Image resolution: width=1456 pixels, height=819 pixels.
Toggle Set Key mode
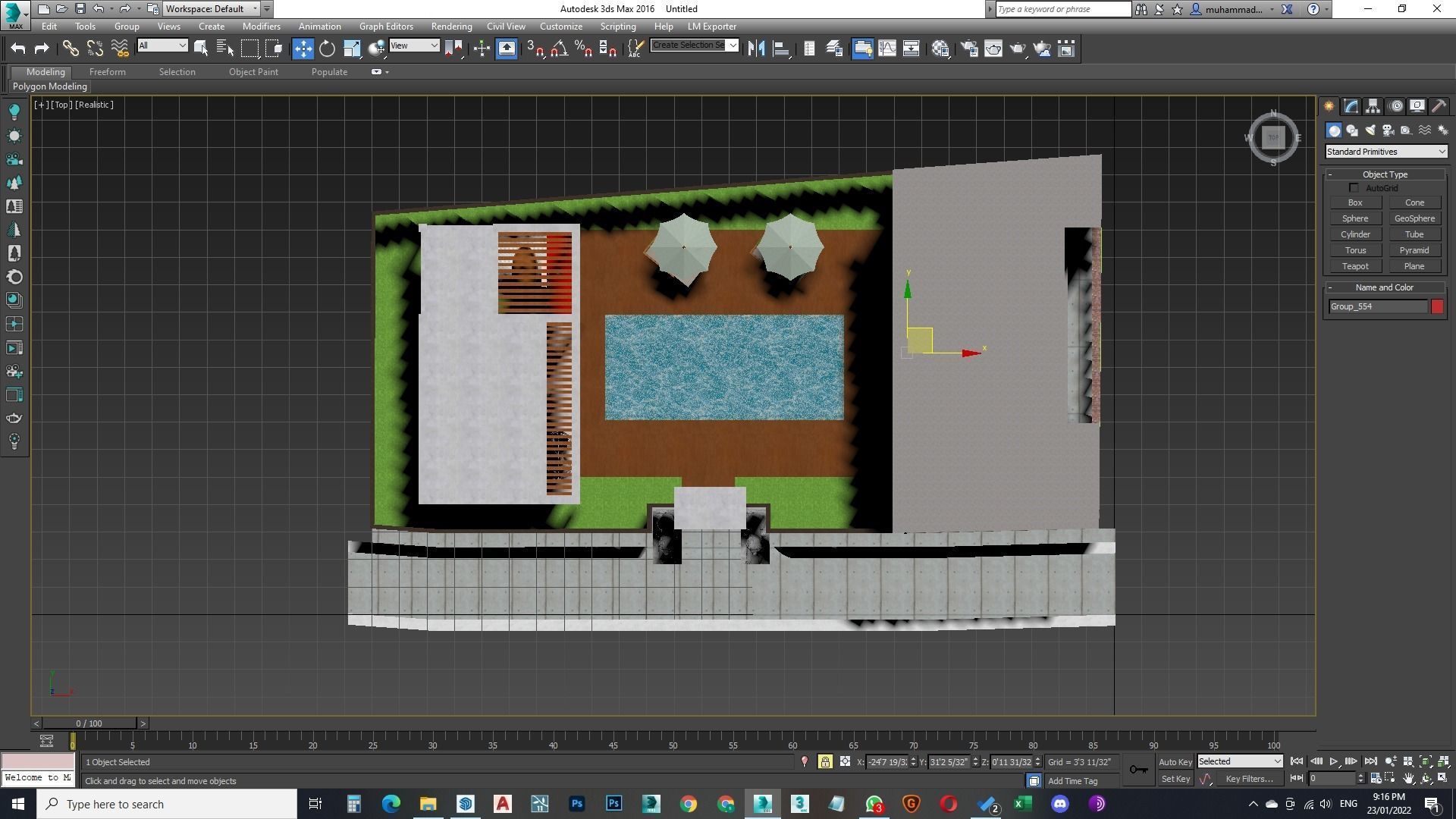pos(1175,779)
